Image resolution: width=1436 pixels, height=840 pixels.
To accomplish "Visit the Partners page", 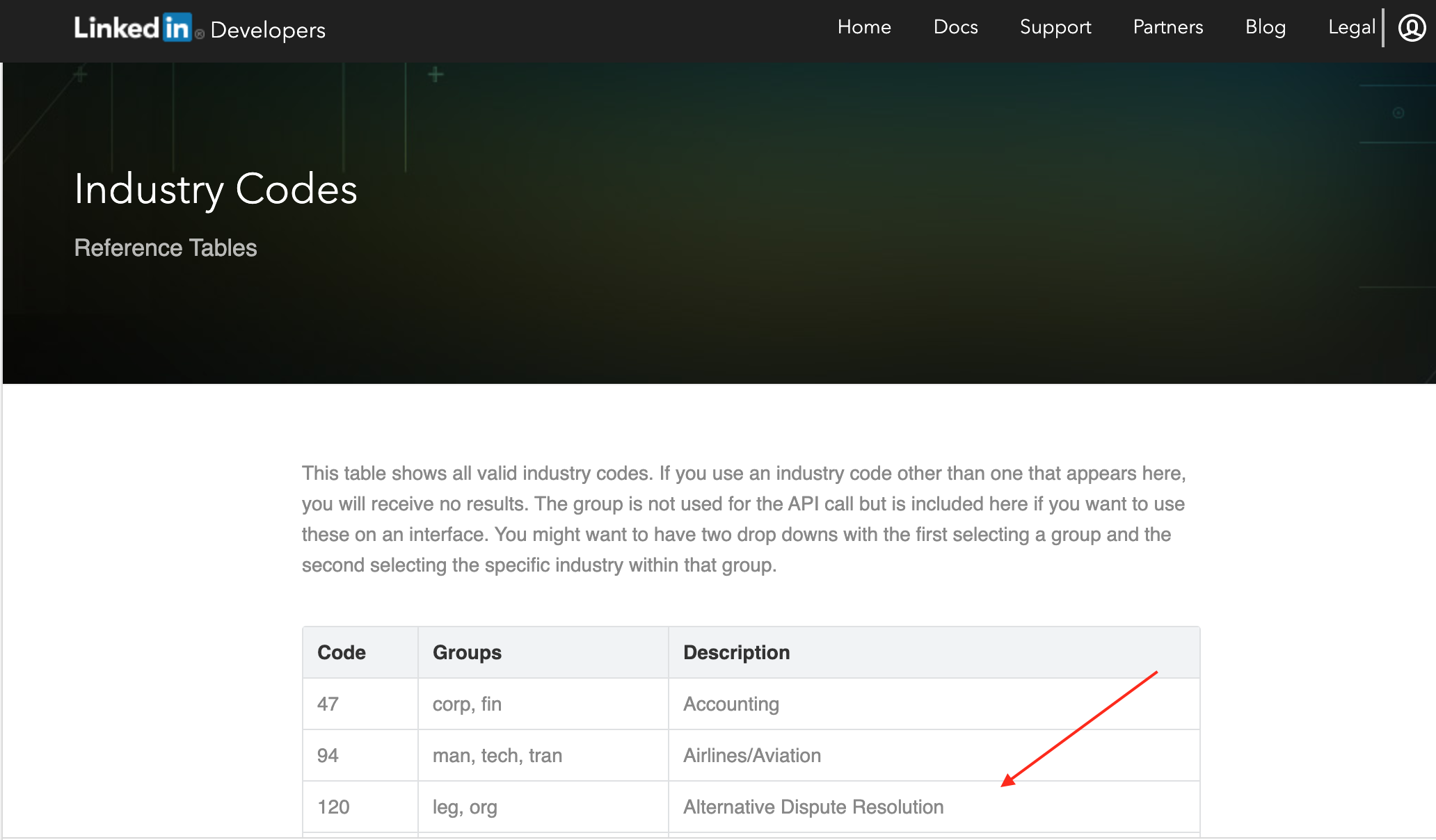I will click(x=1167, y=27).
